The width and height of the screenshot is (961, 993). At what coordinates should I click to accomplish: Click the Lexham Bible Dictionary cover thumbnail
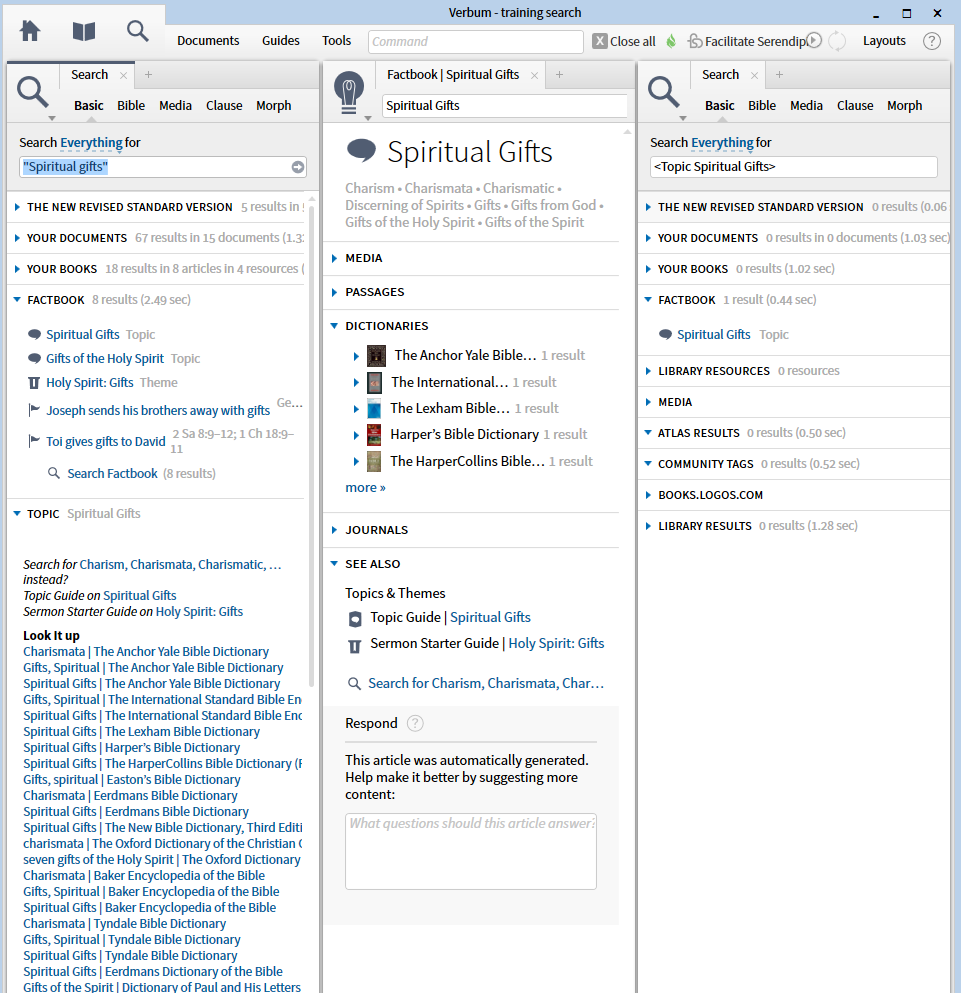374,408
